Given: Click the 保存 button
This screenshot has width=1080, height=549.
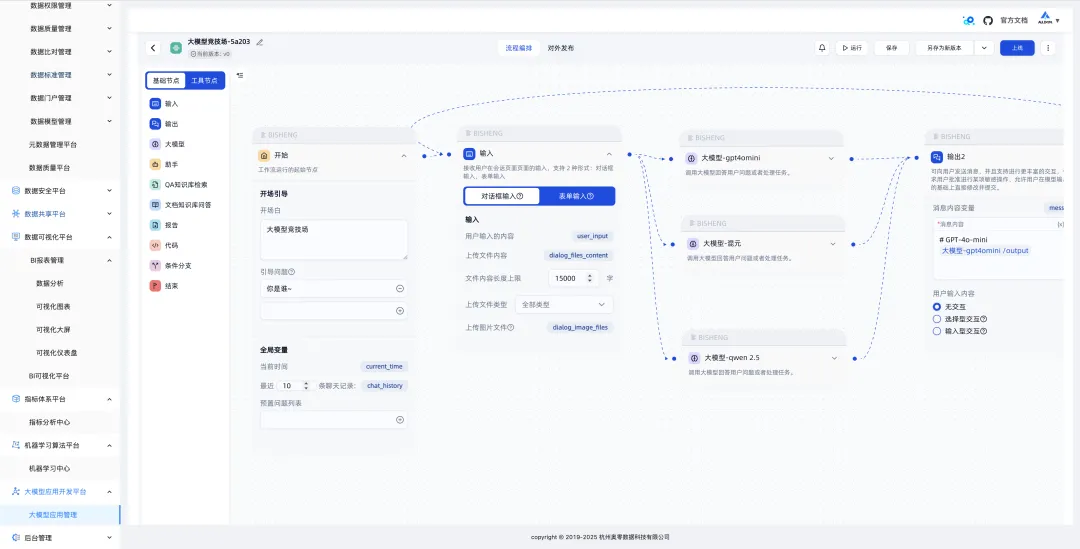Looking at the screenshot, I should 891,48.
